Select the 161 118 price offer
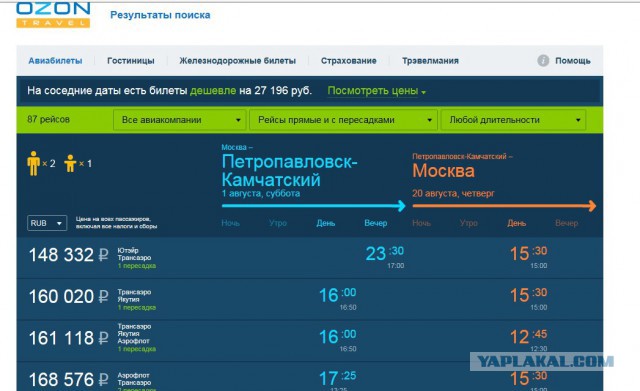The width and height of the screenshot is (640, 391). point(61,338)
